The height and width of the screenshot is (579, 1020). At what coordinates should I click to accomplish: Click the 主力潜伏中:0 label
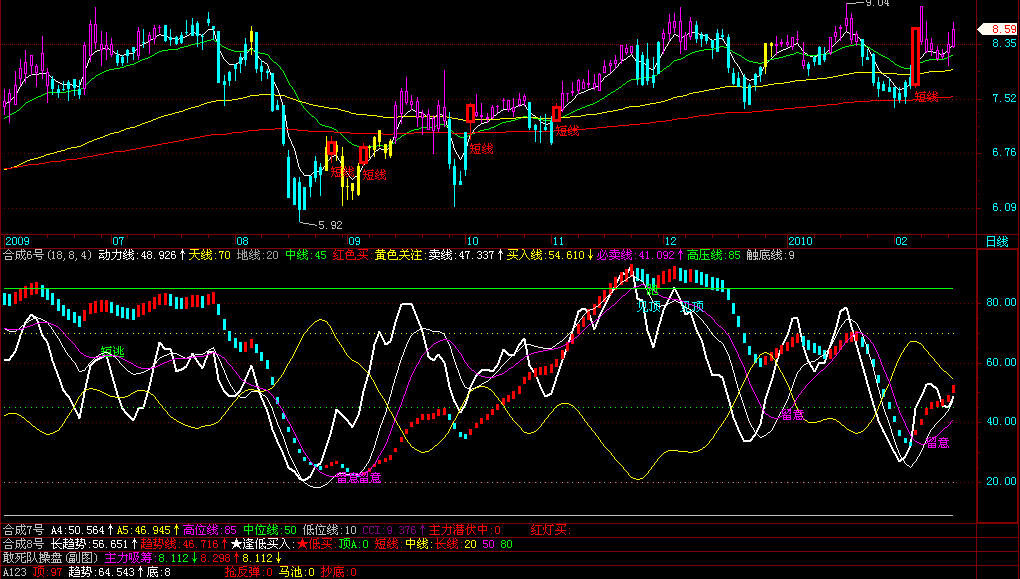click(464, 530)
